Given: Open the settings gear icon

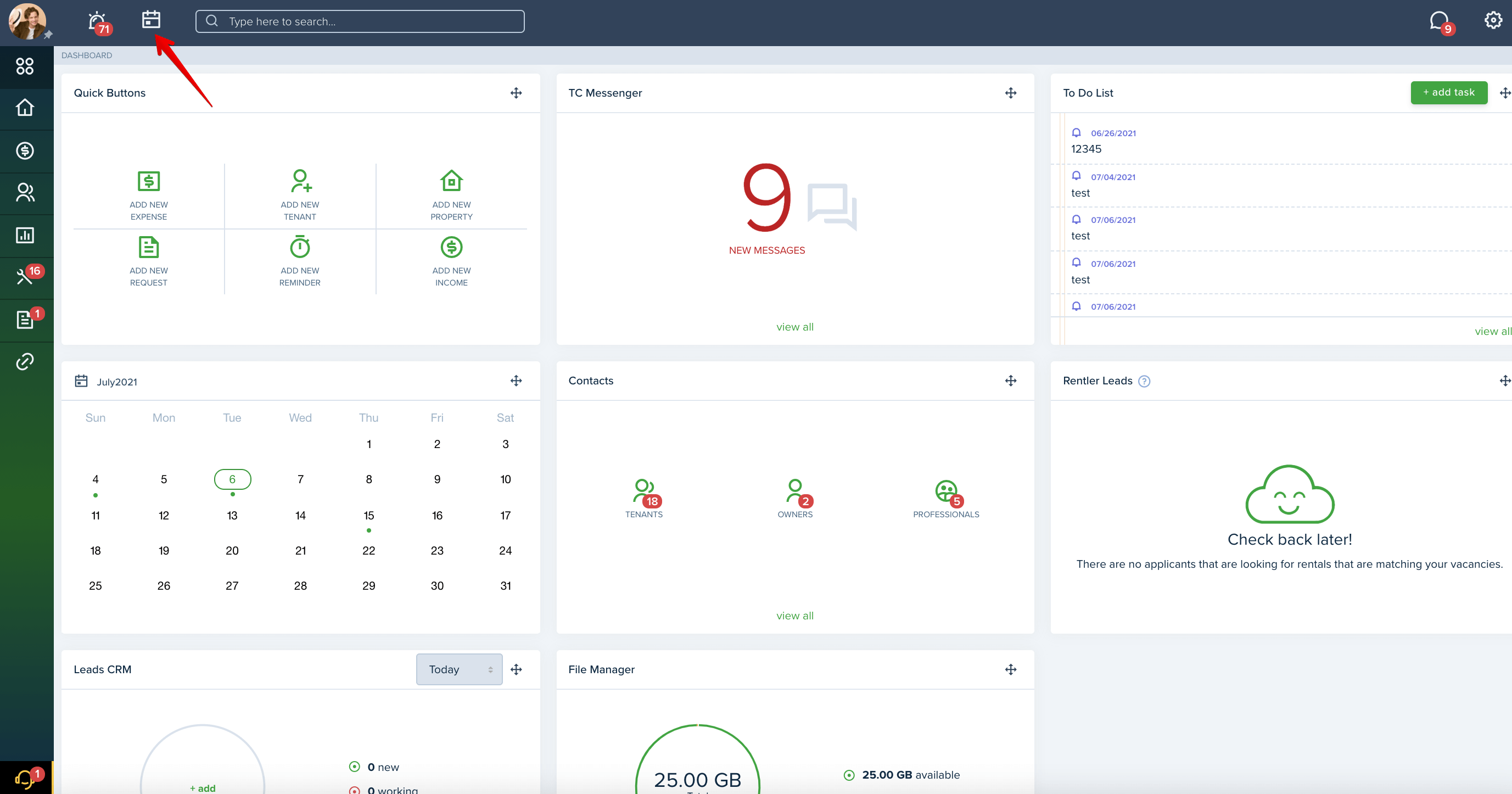Looking at the screenshot, I should point(1493,20).
